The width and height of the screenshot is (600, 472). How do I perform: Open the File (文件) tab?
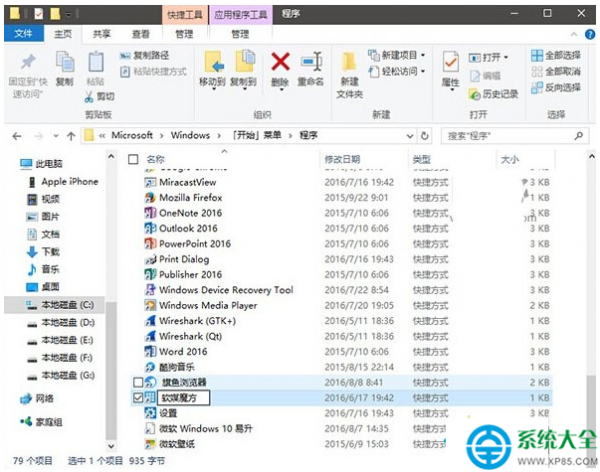tap(24, 34)
